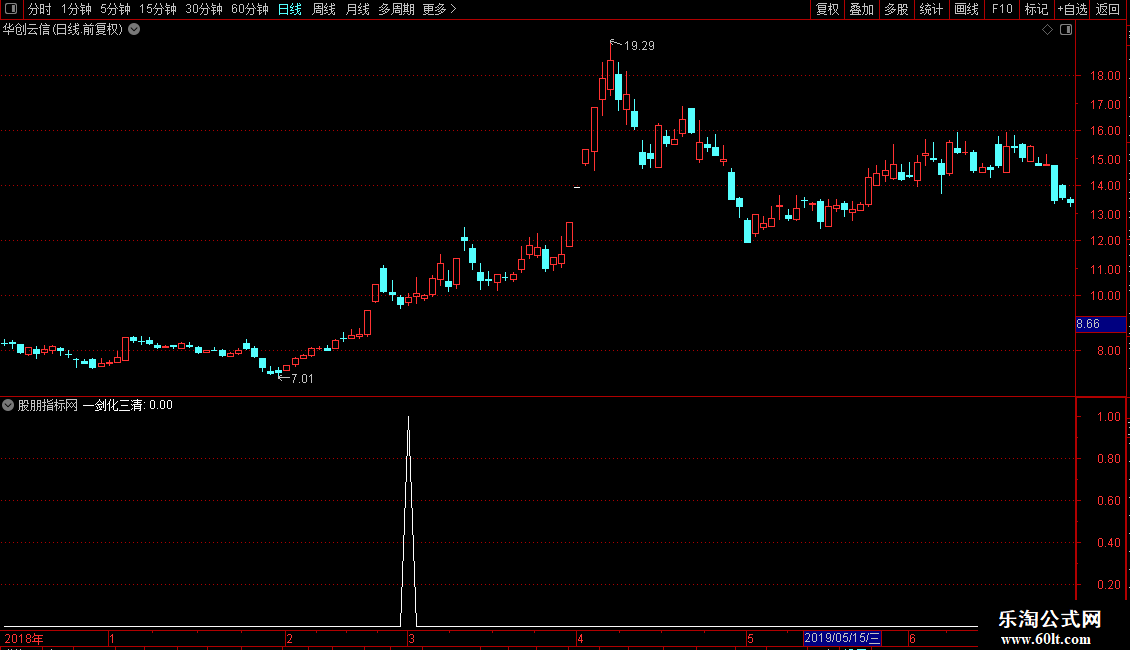Click the 一剑化三清 indicator name
The width and height of the screenshot is (1130, 650).
pyautogui.click(x=112, y=405)
